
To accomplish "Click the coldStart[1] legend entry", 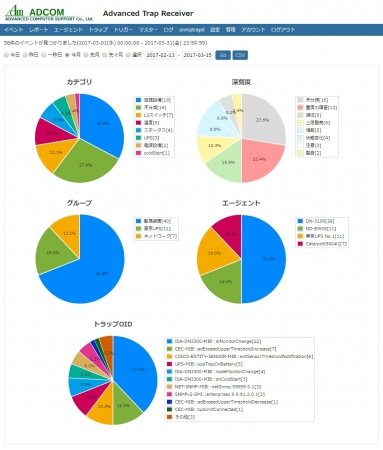I will pyautogui.click(x=153, y=153).
